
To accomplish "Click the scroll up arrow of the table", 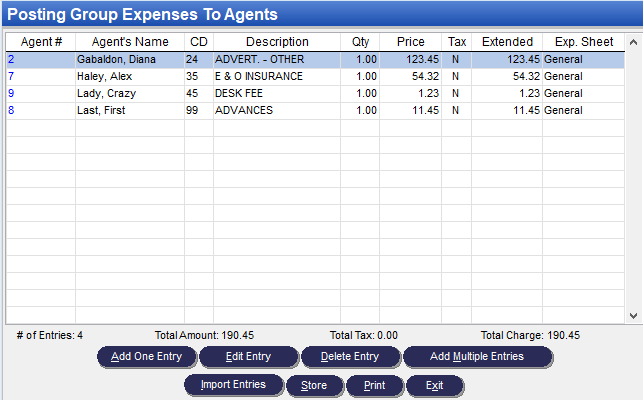I will [633, 42].
